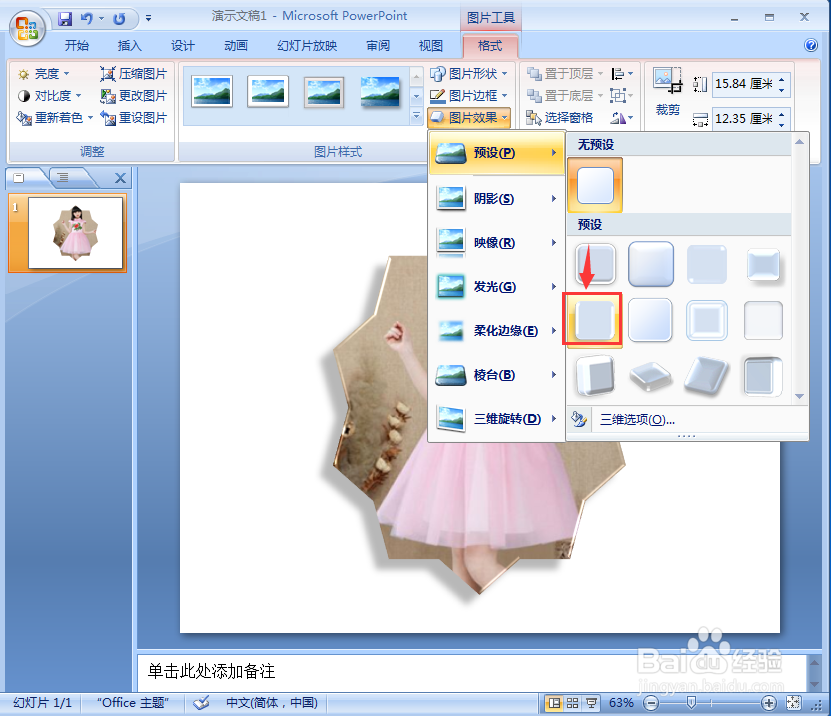Open the 3-D Rotation (三维旋转) submenu
The width and height of the screenshot is (831, 716).
(496, 419)
